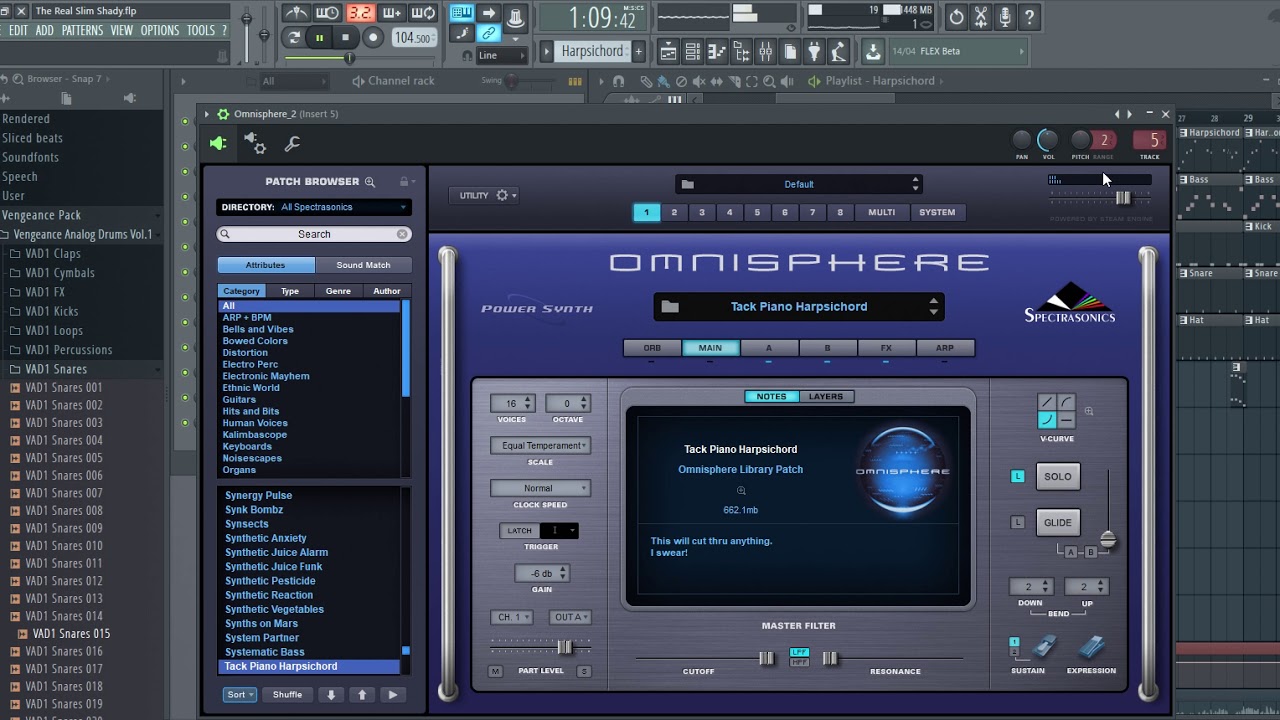Click the search field in Patch Browser
This screenshot has height=720, width=1280.
pyautogui.click(x=314, y=234)
